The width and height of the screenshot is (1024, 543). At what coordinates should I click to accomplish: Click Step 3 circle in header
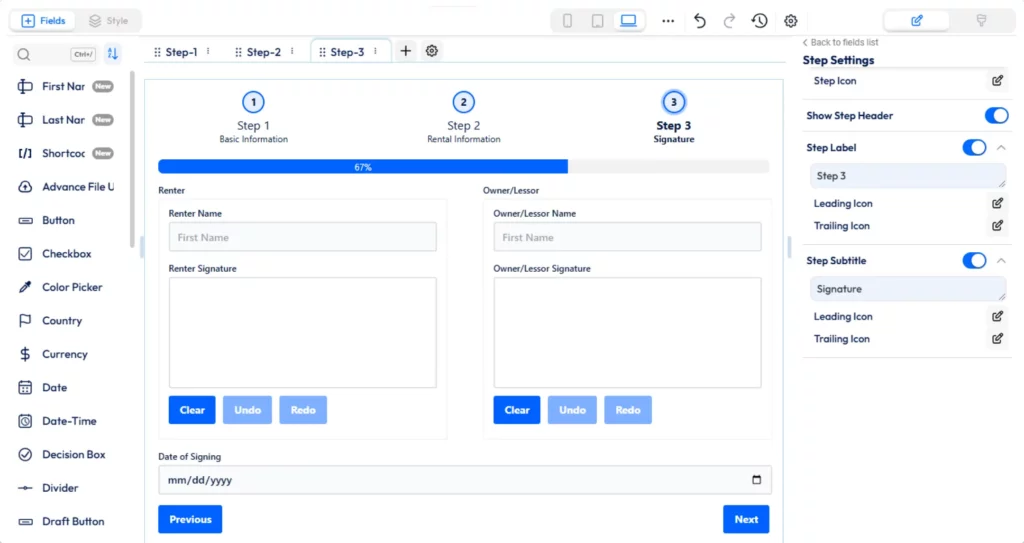673,102
